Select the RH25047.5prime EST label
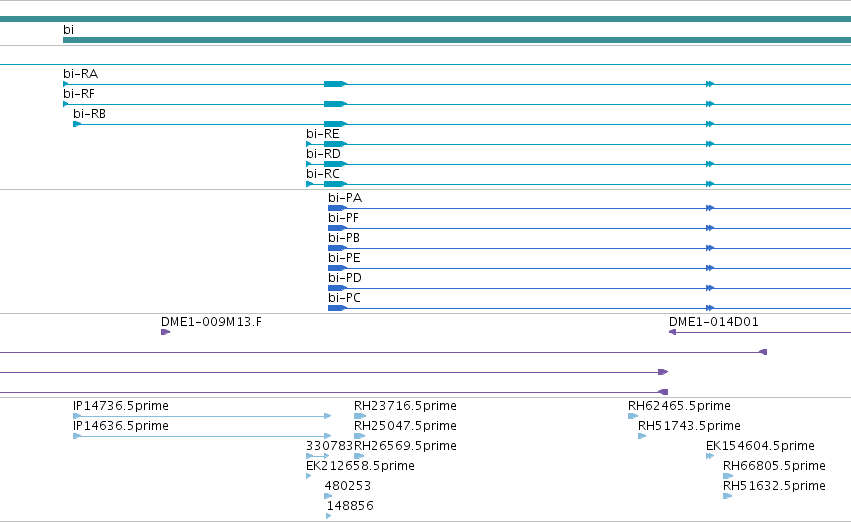 pos(405,426)
